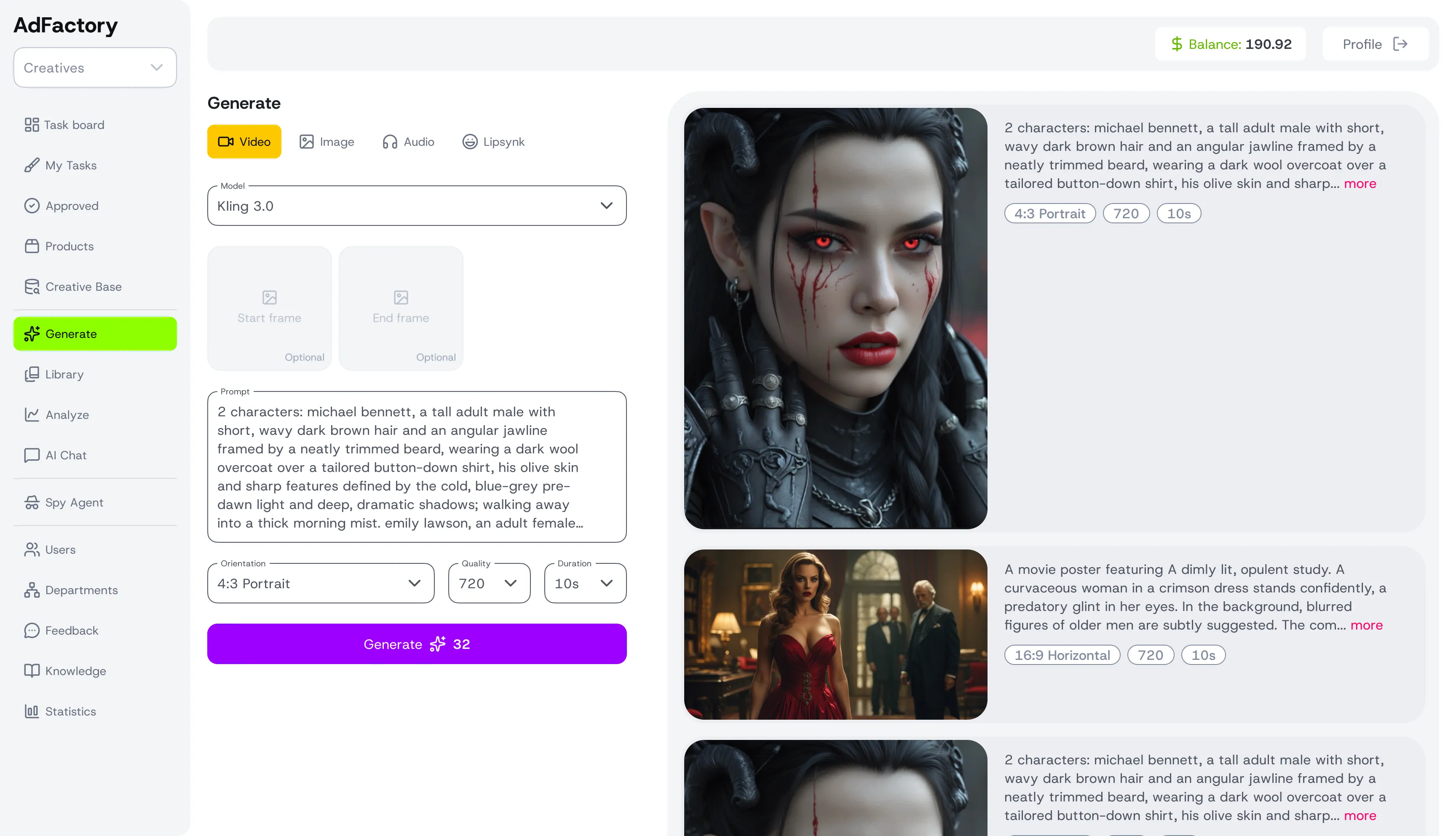Click the purple Generate 32 button

417,644
